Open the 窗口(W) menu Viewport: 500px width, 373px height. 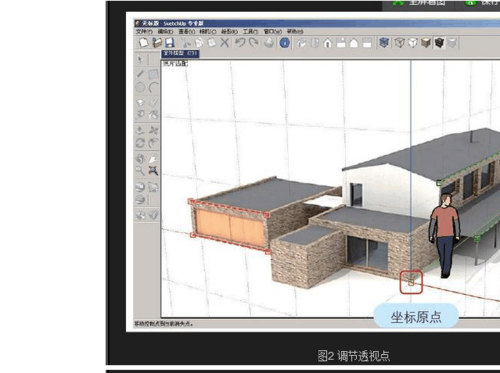(x=273, y=31)
